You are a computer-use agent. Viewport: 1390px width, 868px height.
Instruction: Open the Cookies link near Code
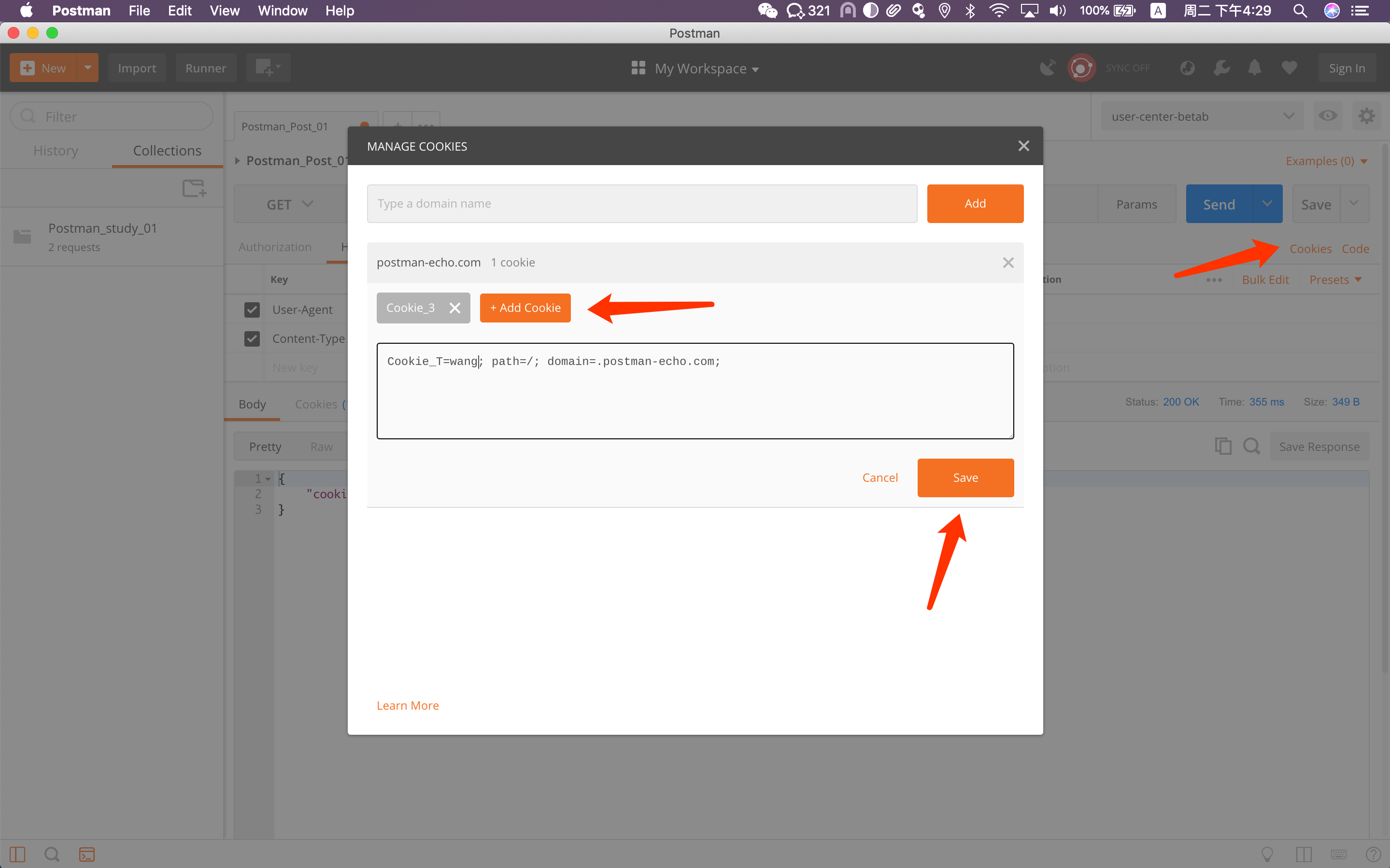click(x=1310, y=249)
